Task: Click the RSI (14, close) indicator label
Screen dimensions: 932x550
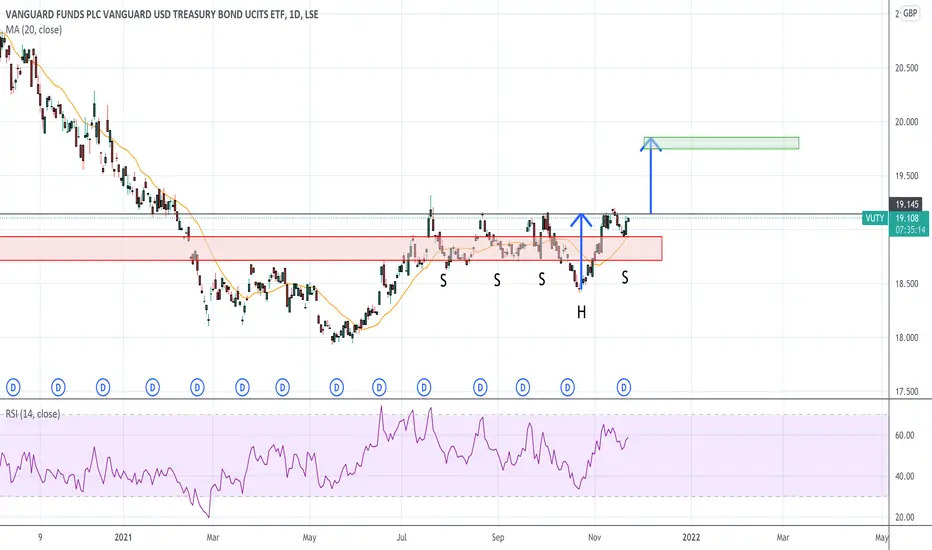Action: [33, 413]
